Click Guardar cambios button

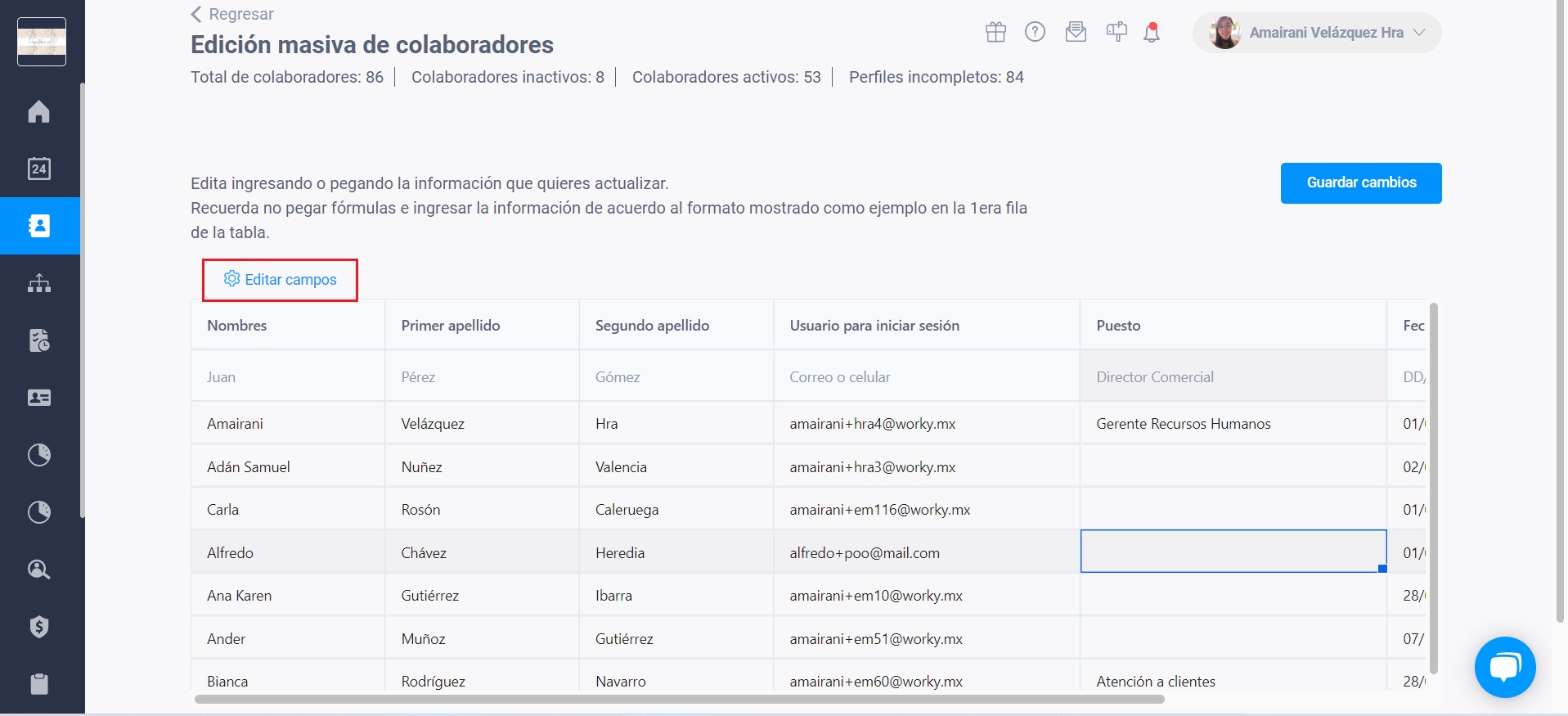1361,183
